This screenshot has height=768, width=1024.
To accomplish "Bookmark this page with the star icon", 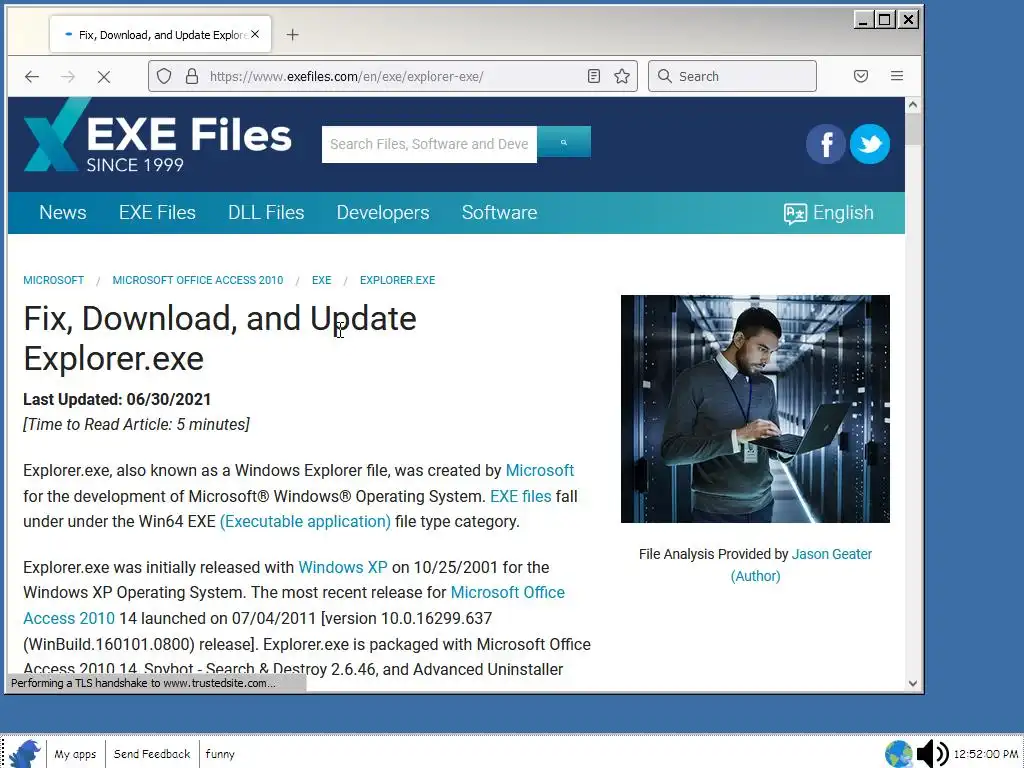I will point(622,76).
